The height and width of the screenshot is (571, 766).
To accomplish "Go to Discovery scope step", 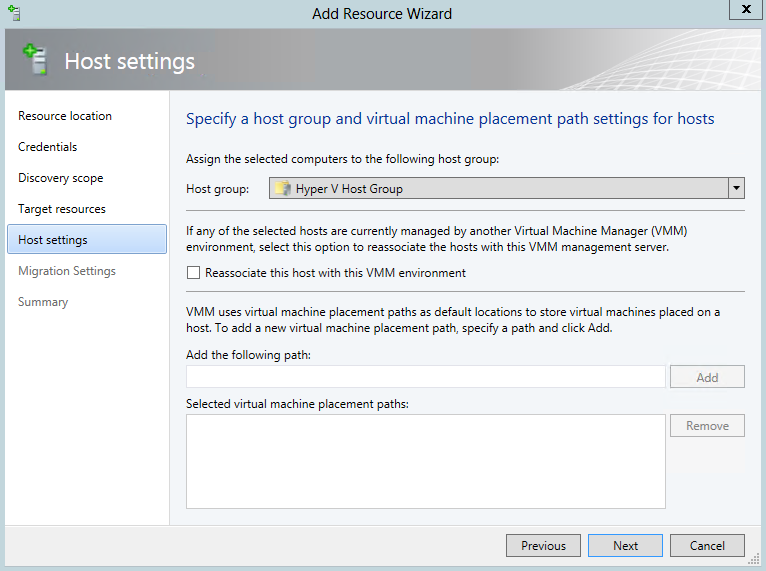I will 61,178.
